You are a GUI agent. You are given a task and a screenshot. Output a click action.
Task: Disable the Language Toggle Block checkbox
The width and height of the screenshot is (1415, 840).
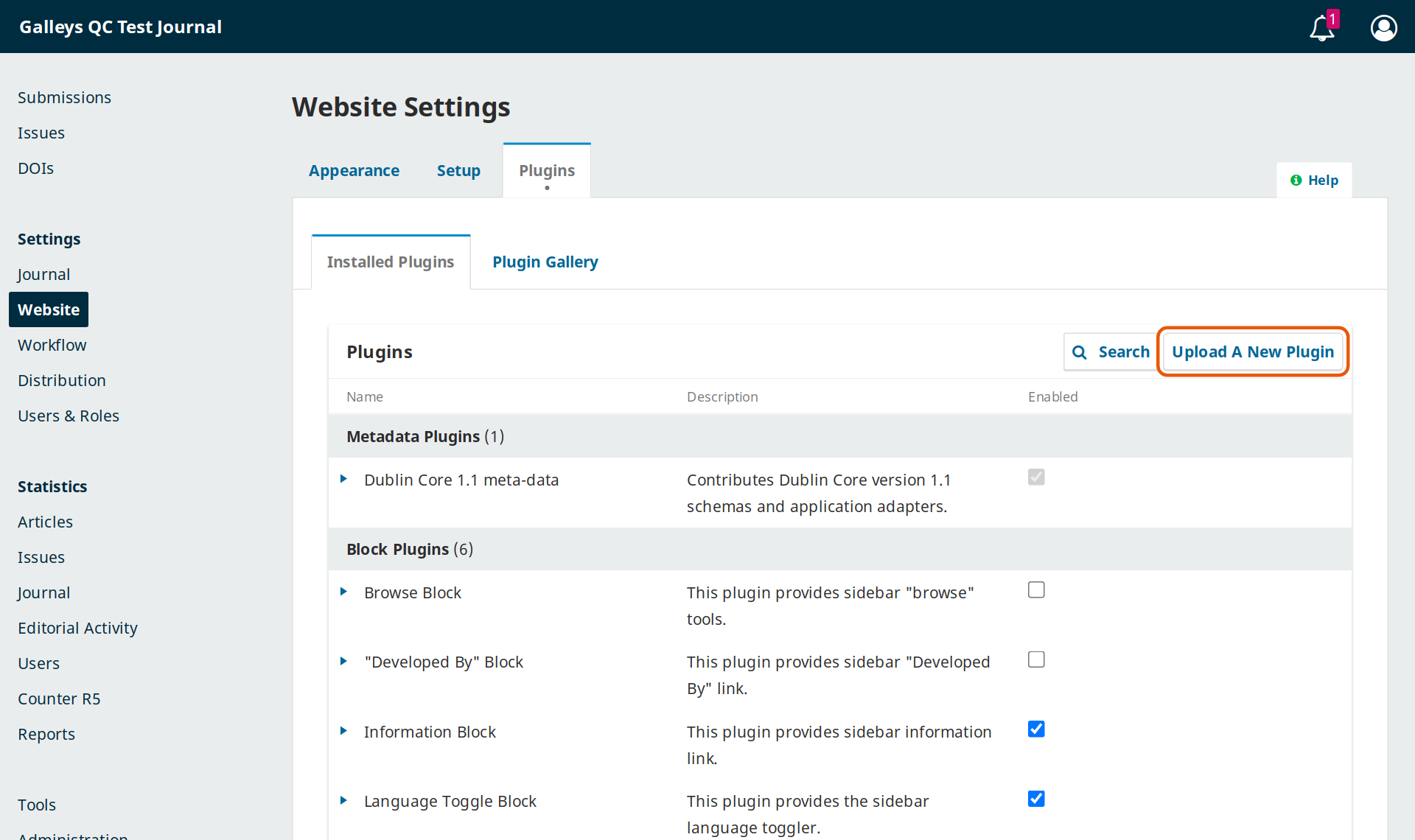(1036, 799)
